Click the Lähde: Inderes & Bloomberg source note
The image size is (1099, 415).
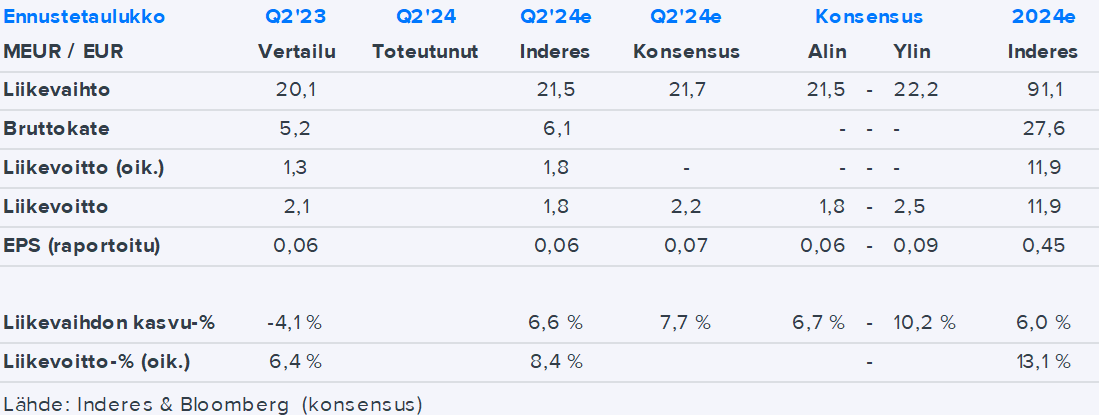coord(212,403)
